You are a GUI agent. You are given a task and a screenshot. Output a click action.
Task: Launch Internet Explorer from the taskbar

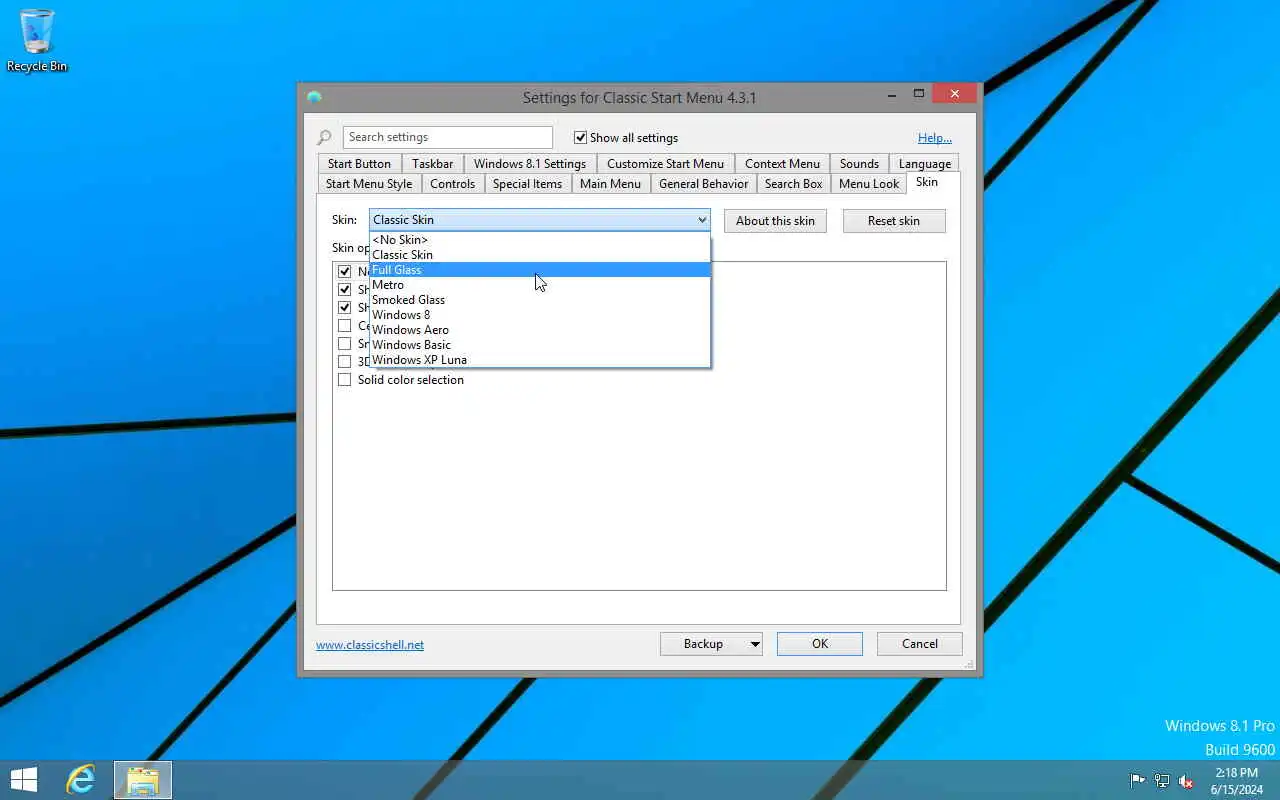coord(81,780)
